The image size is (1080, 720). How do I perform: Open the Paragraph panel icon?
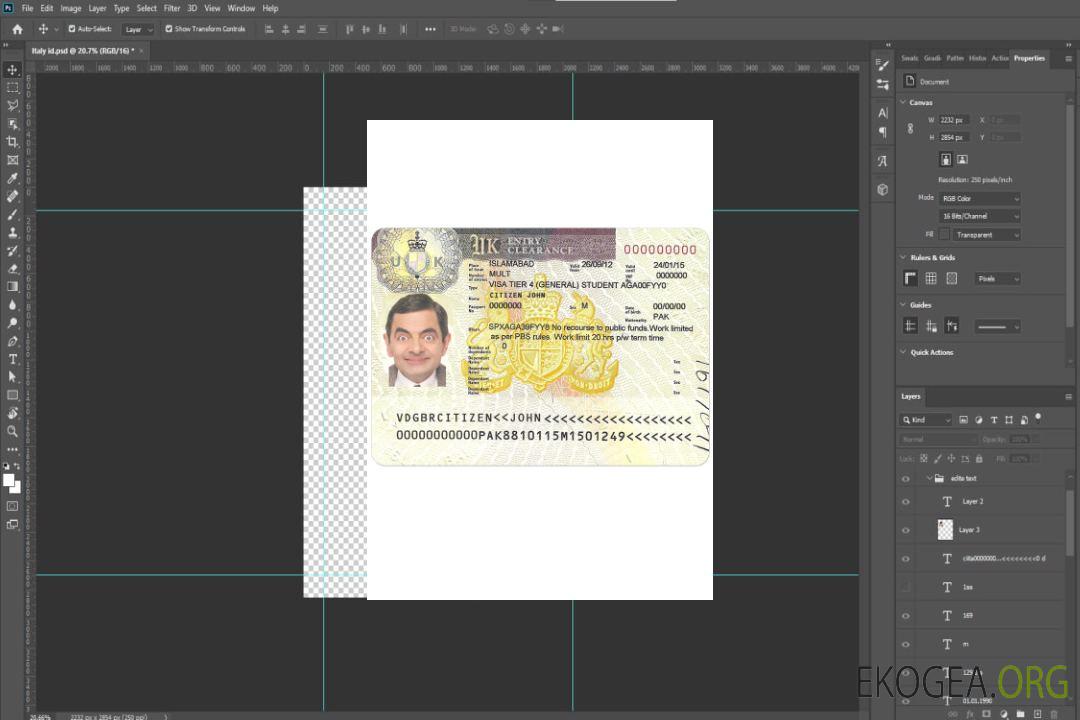(x=882, y=132)
